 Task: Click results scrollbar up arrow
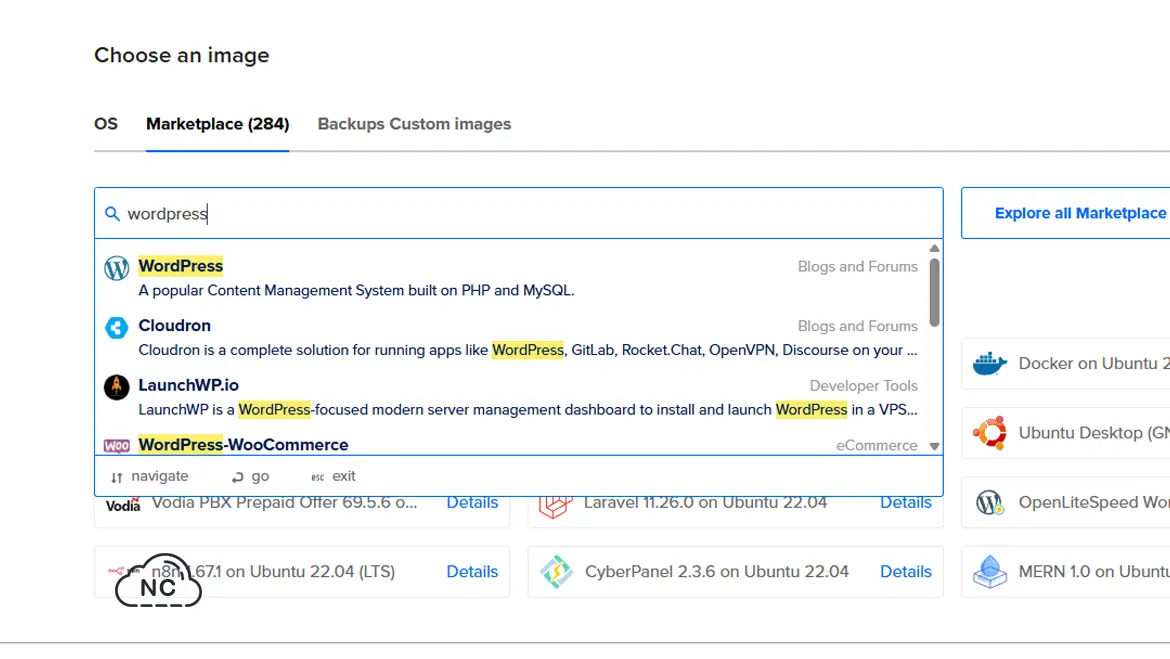point(934,249)
